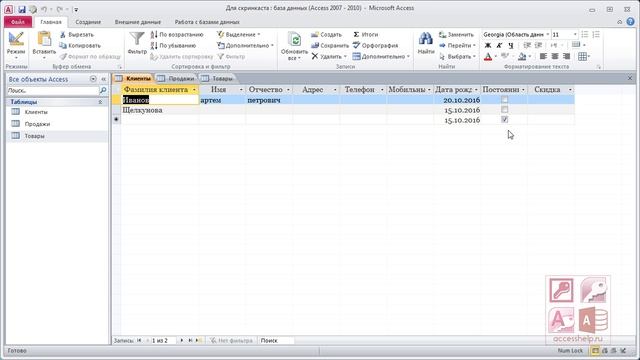This screenshot has width=640, height=360.
Task: Run Орфография spell check
Action: tap(376, 46)
